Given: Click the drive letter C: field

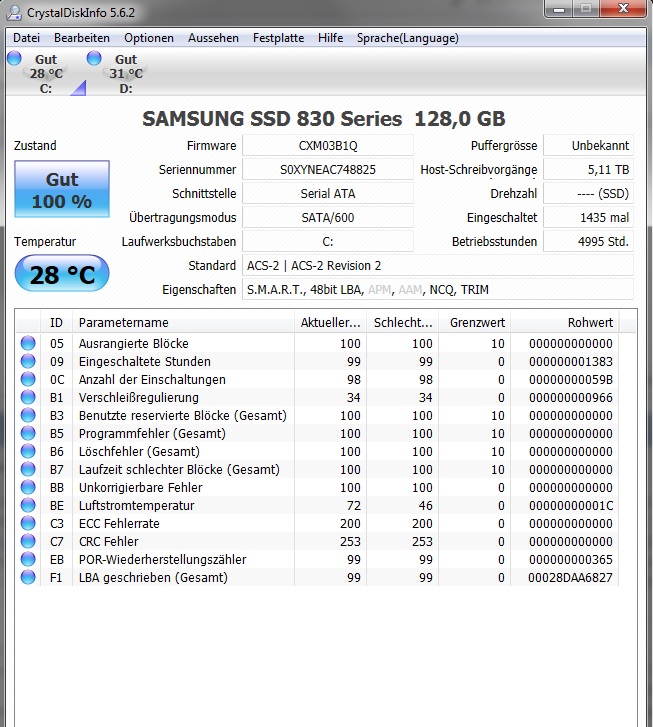Looking at the screenshot, I should [328, 242].
